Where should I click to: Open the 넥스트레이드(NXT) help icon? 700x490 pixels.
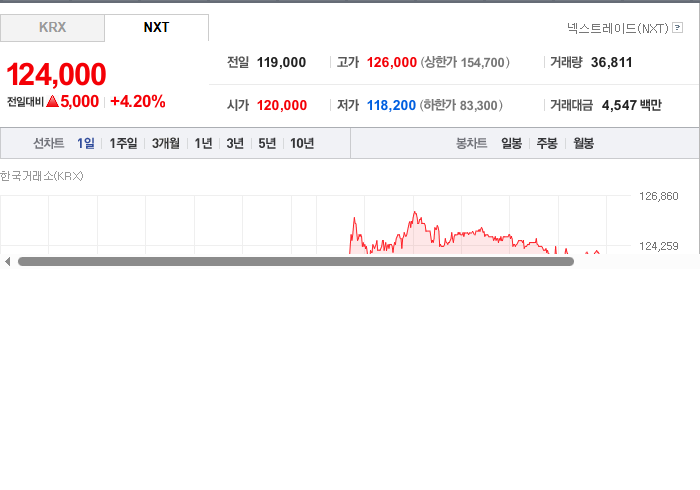tap(677, 28)
